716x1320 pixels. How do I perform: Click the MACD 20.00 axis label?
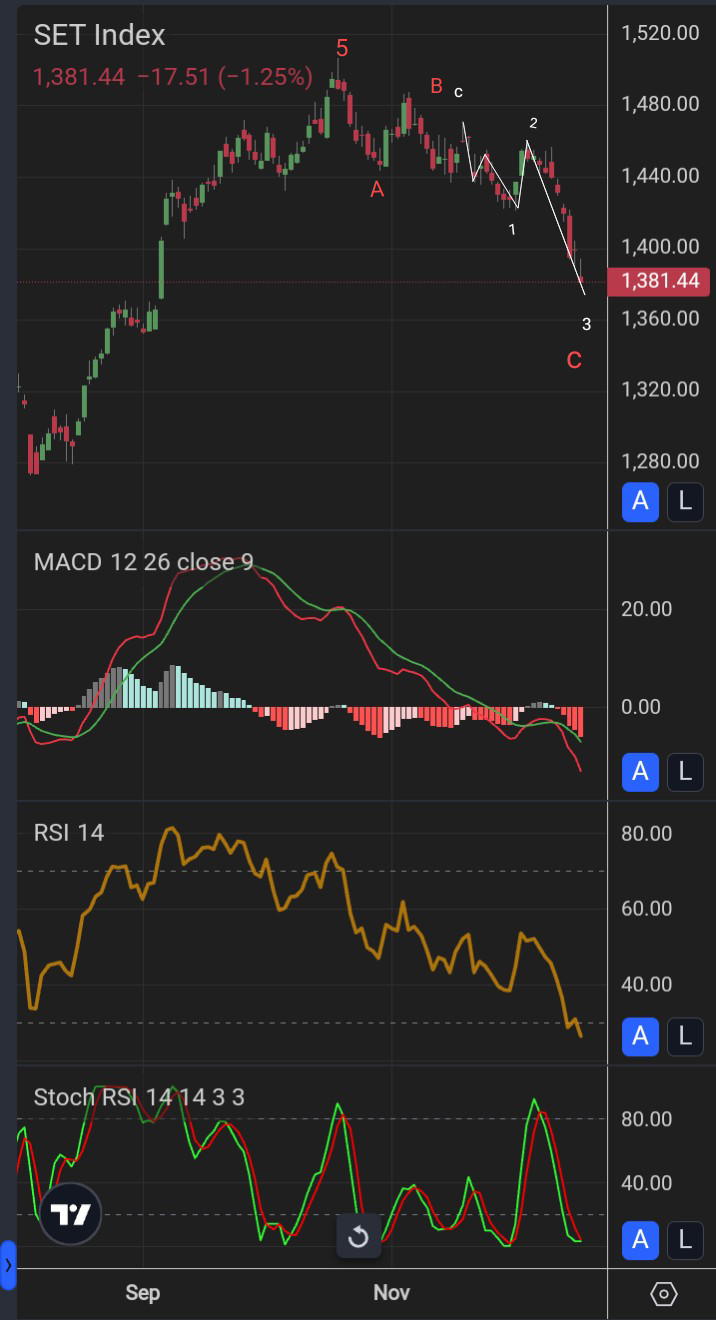647,609
